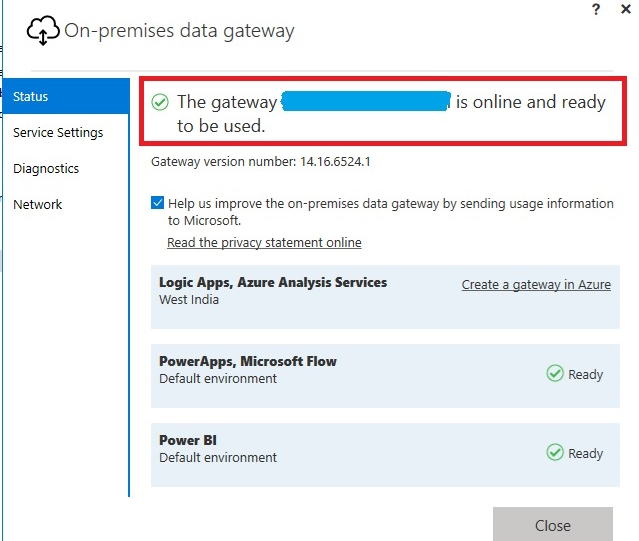Click the PowerApps Ready checkmark icon
The height and width of the screenshot is (541, 639).
[555, 374]
